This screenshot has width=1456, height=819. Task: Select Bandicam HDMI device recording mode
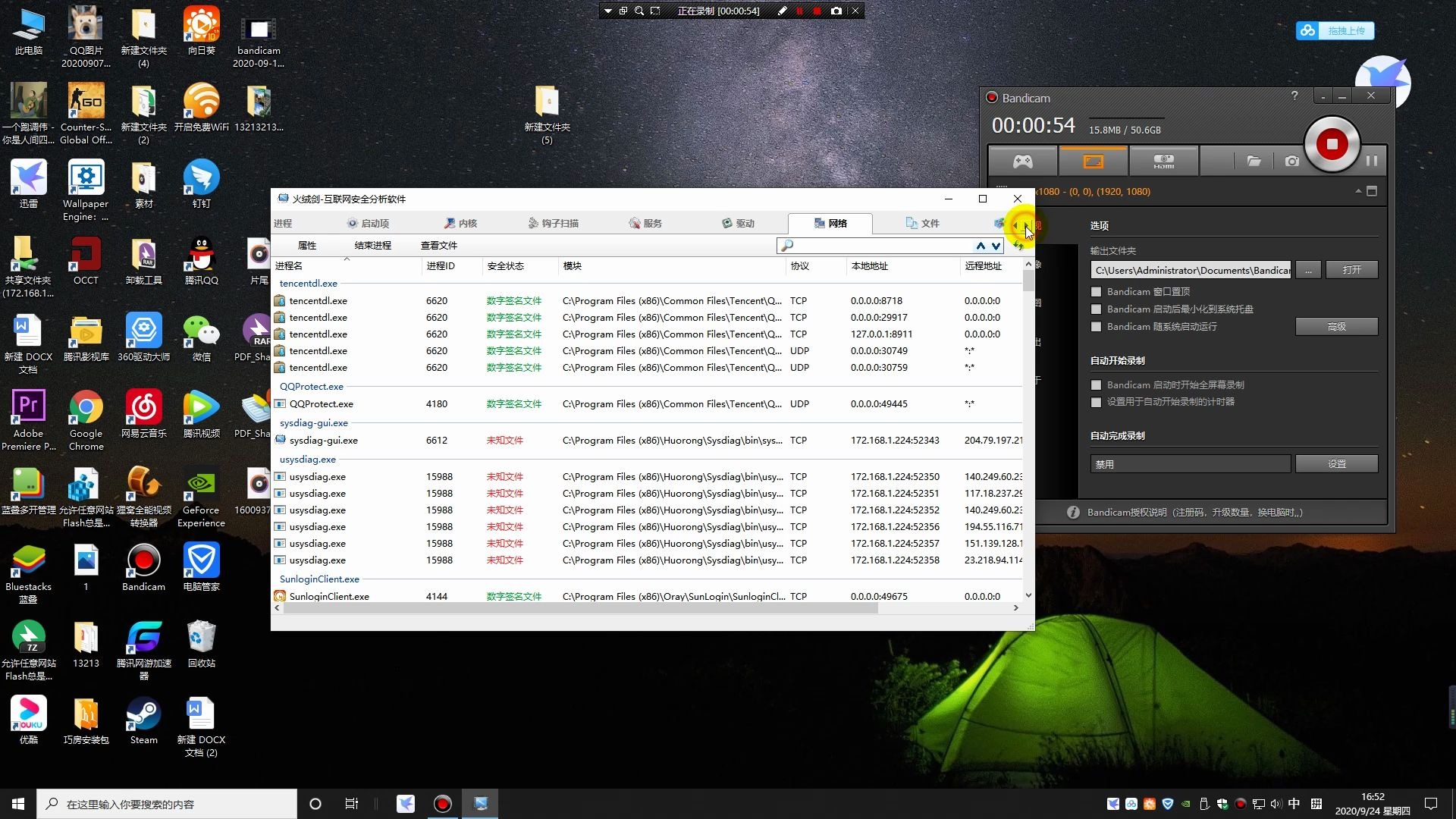click(1163, 161)
